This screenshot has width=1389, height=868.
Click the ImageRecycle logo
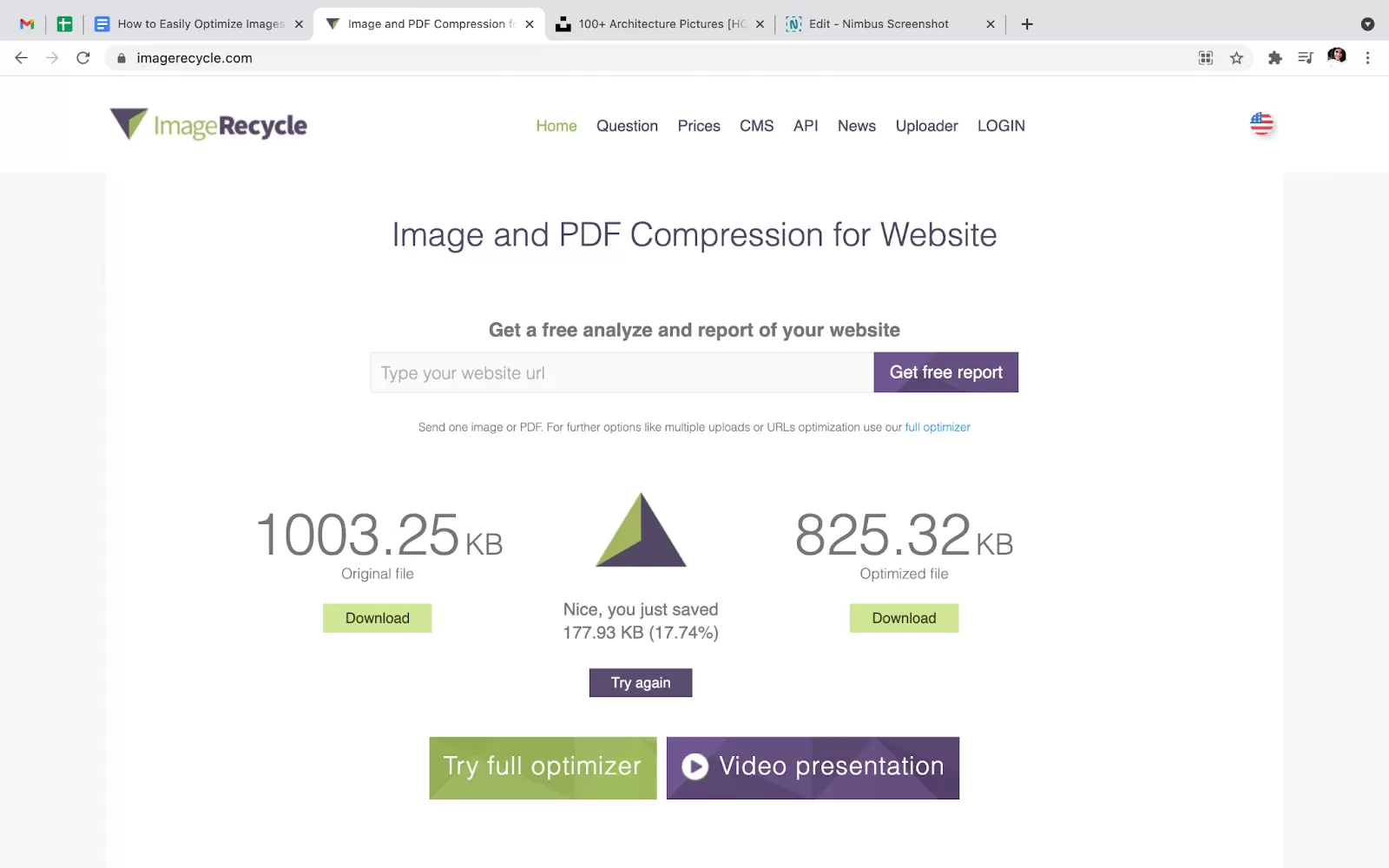pyautogui.click(x=208, y=125)
